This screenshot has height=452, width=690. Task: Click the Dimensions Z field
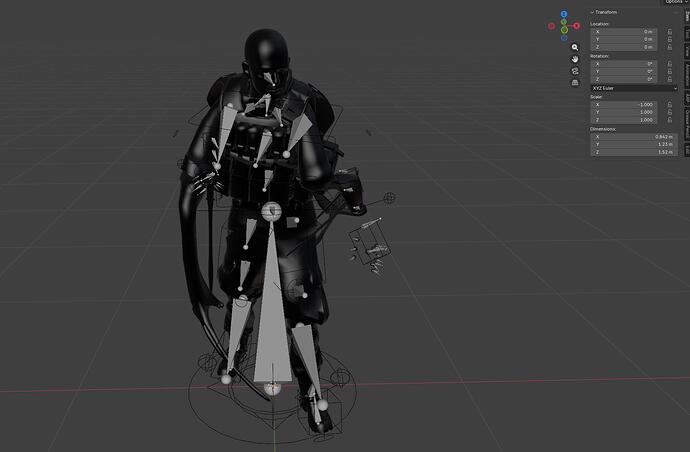click(x=634, y=152)
